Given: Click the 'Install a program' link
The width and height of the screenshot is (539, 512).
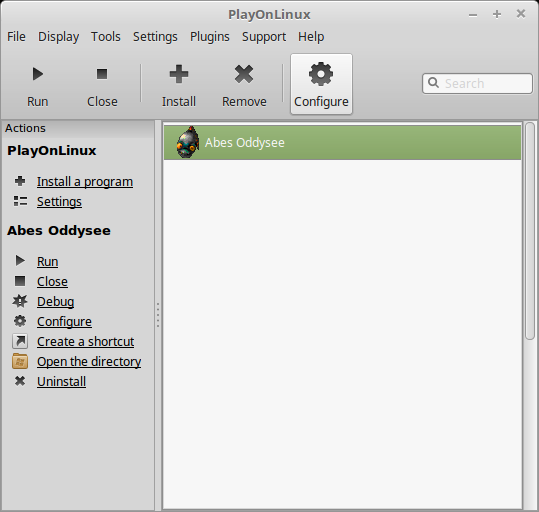Looking at the screenshot, I should (x=85, y=182).
